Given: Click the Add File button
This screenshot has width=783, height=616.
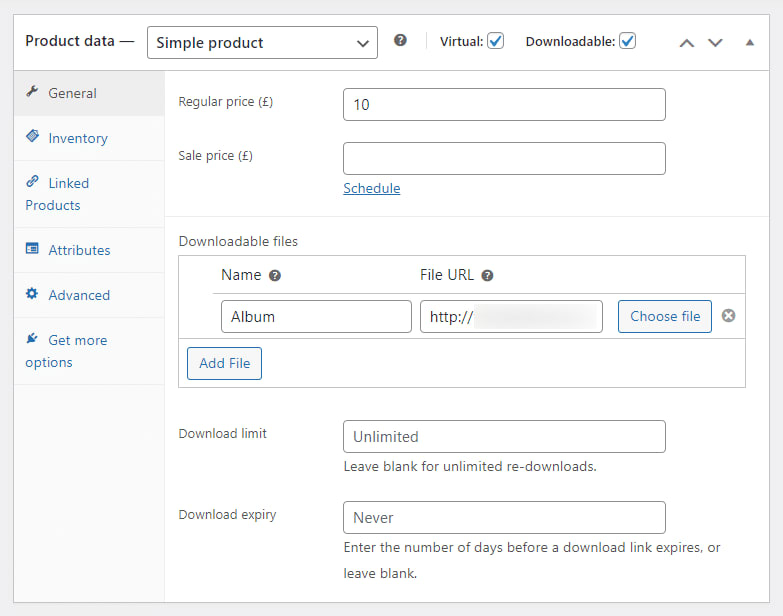Looking at the screenshot, I should pyautogui.click(x=224, y=363).
